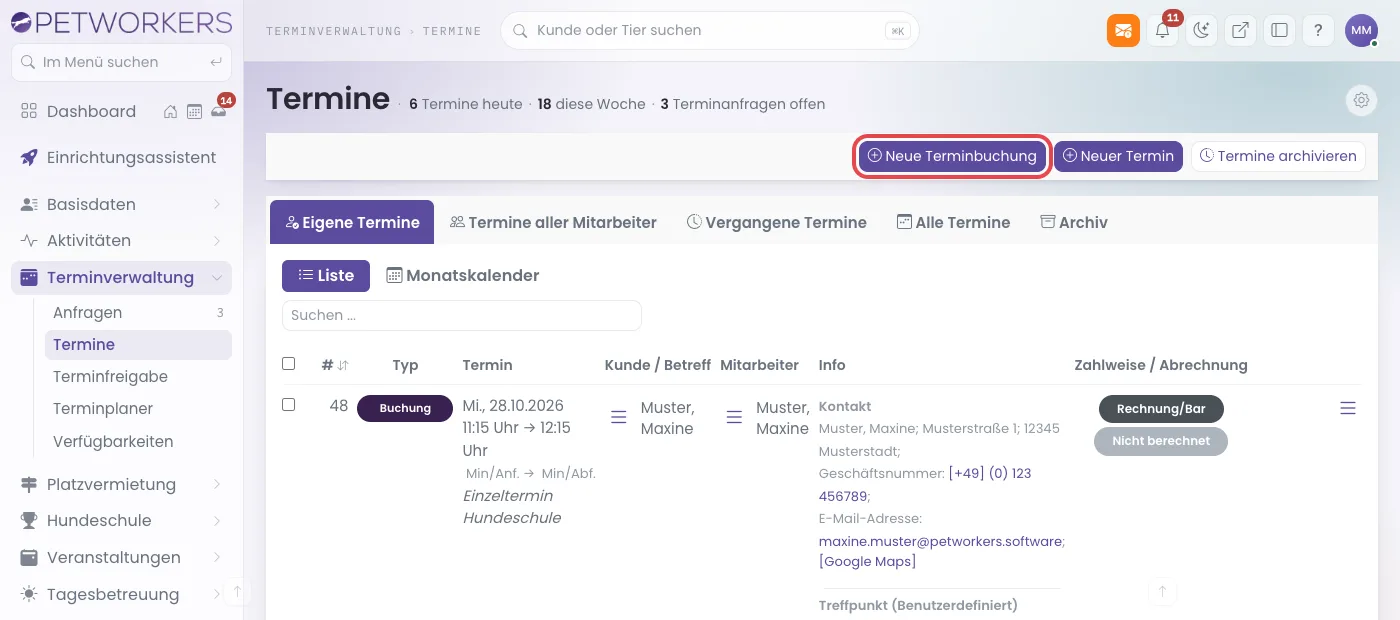Click the calendar icon beside Dashboard

click(x=194, y=112)
